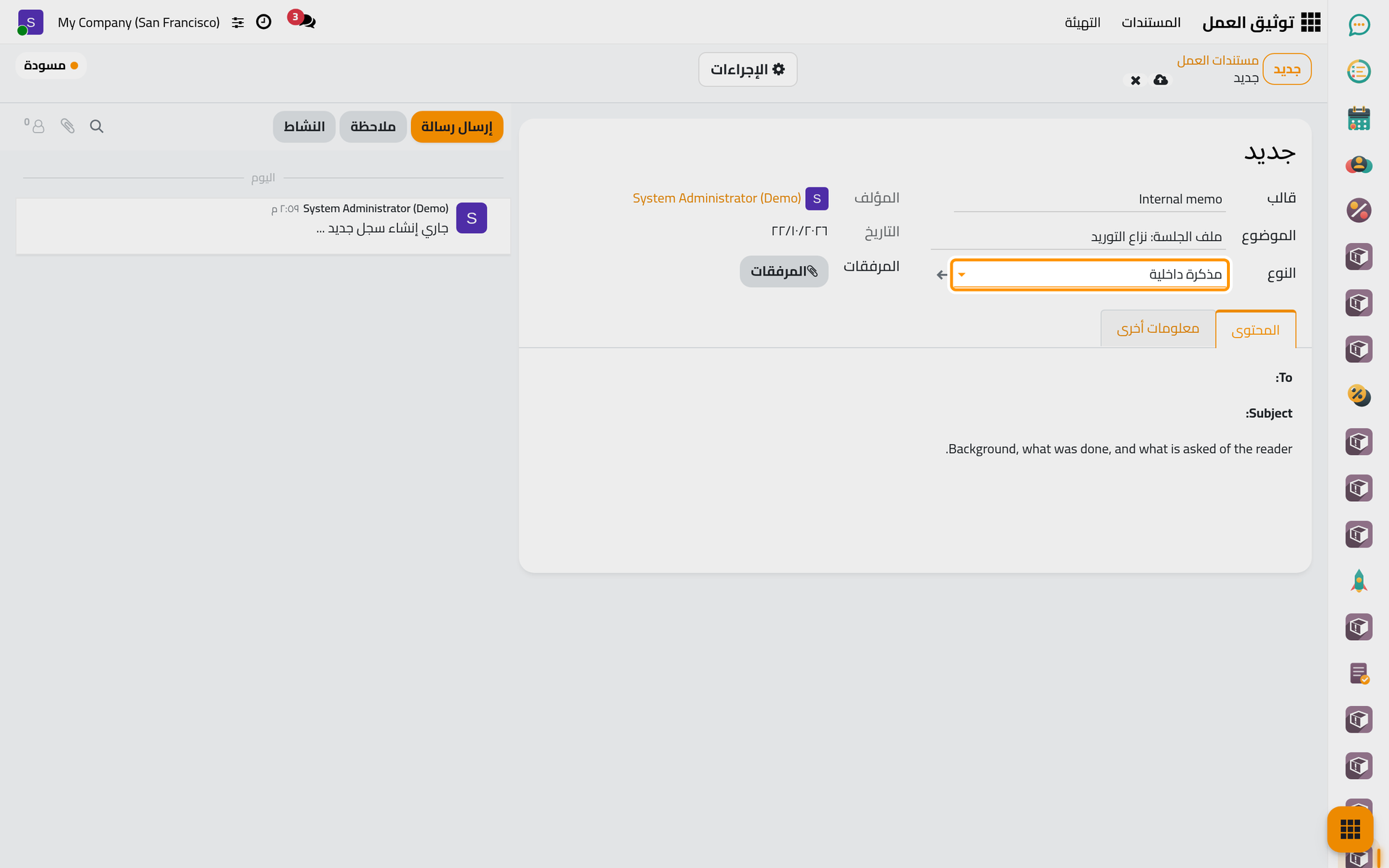The height and width of the screenshot is (868, 1389).
Task: Save record manually with cloud upload icon
Action: tap(1160, 80)
